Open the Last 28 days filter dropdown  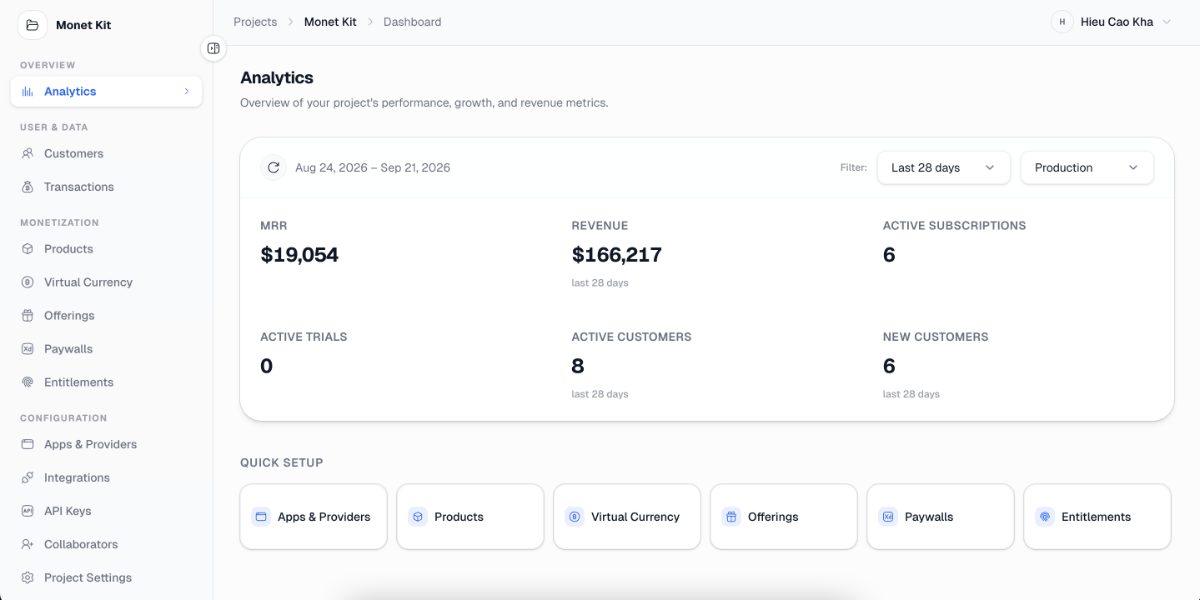[x=943, y=168]
